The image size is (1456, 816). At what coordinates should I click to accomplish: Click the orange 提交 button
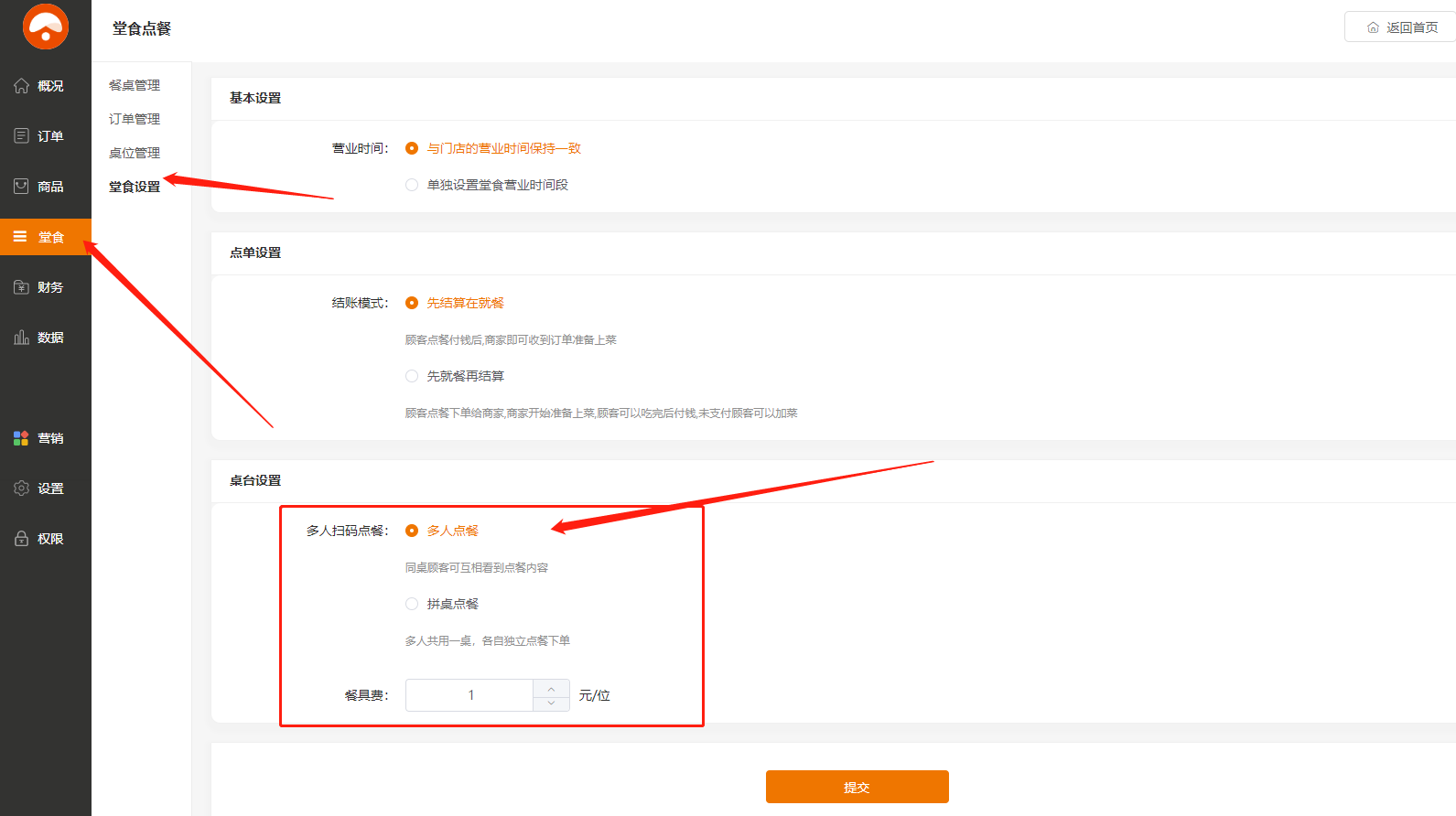pyautogui.click(x=857, y=787)
